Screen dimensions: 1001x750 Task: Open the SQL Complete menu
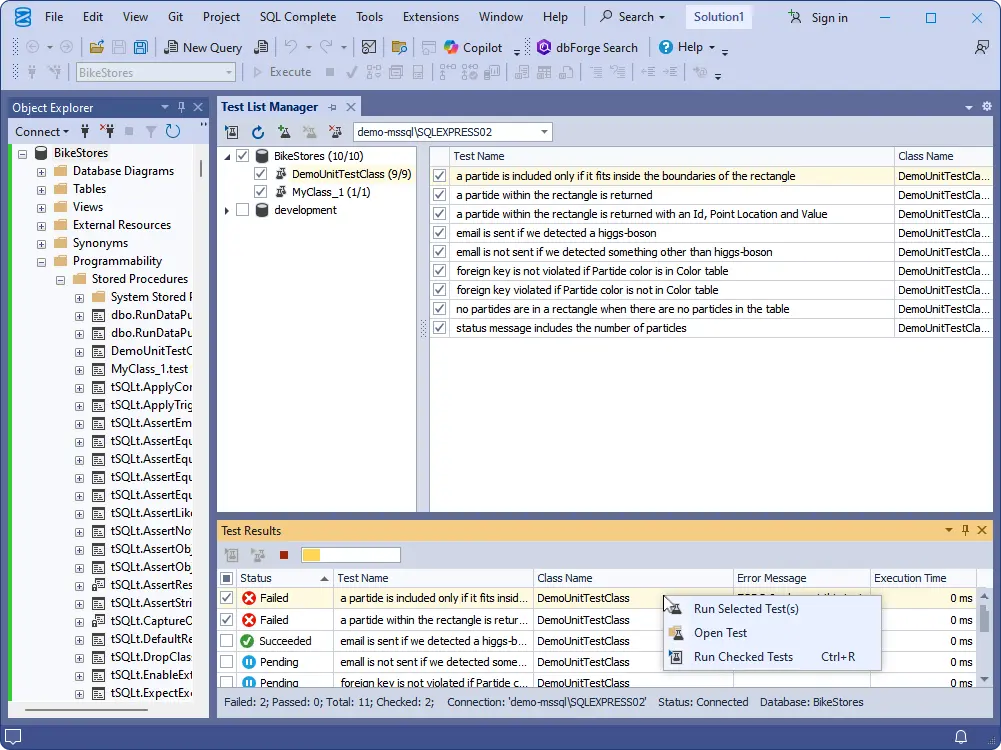(x=297, y=16)
